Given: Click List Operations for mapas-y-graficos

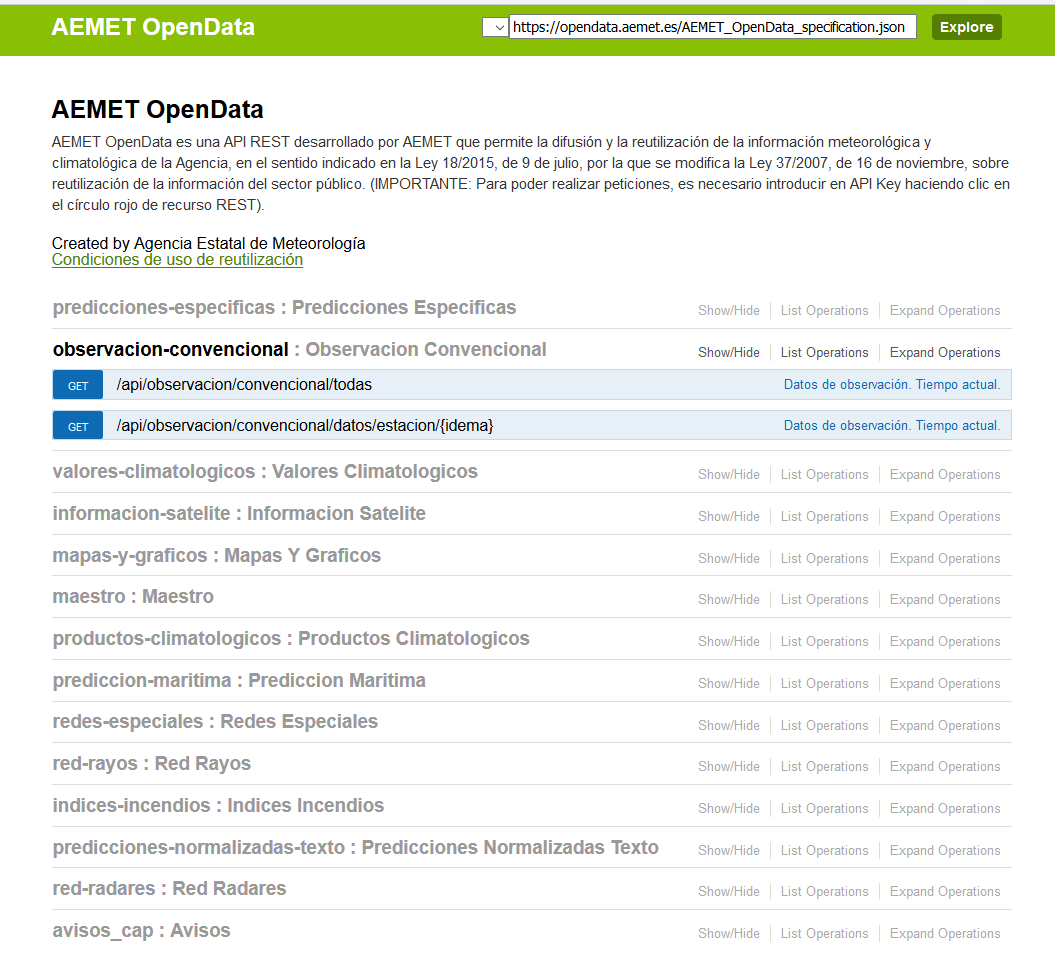Looking at the screenshot, I should (824, 558).
